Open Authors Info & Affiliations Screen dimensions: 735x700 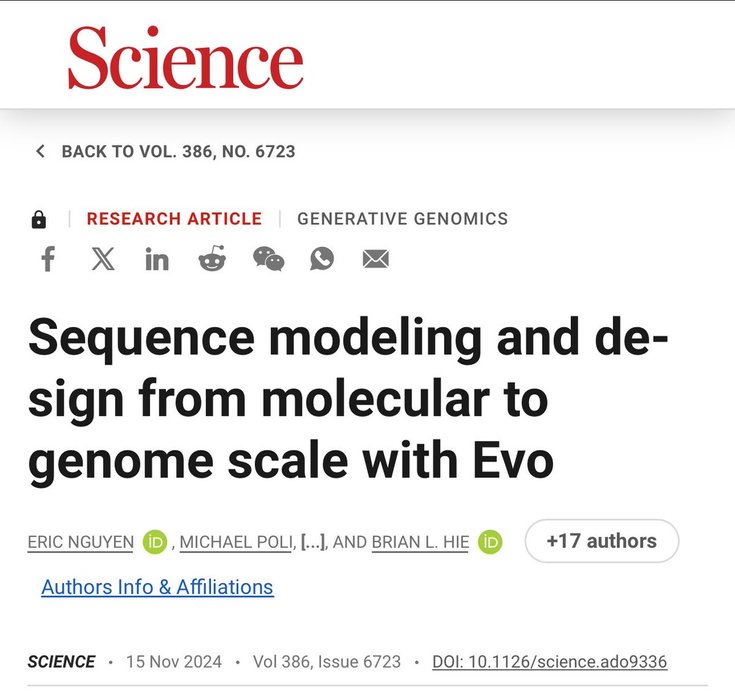(157, 587)
